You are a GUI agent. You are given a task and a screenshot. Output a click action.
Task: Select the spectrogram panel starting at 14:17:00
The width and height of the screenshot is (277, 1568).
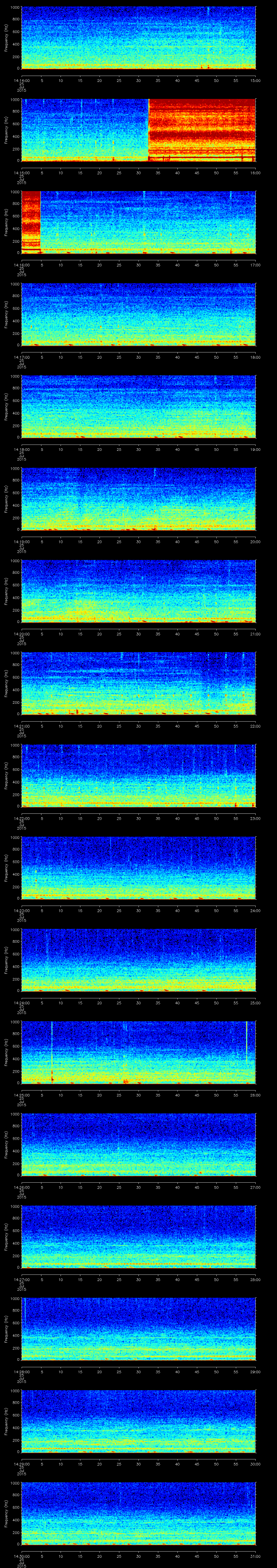click(x=138, y=314)
